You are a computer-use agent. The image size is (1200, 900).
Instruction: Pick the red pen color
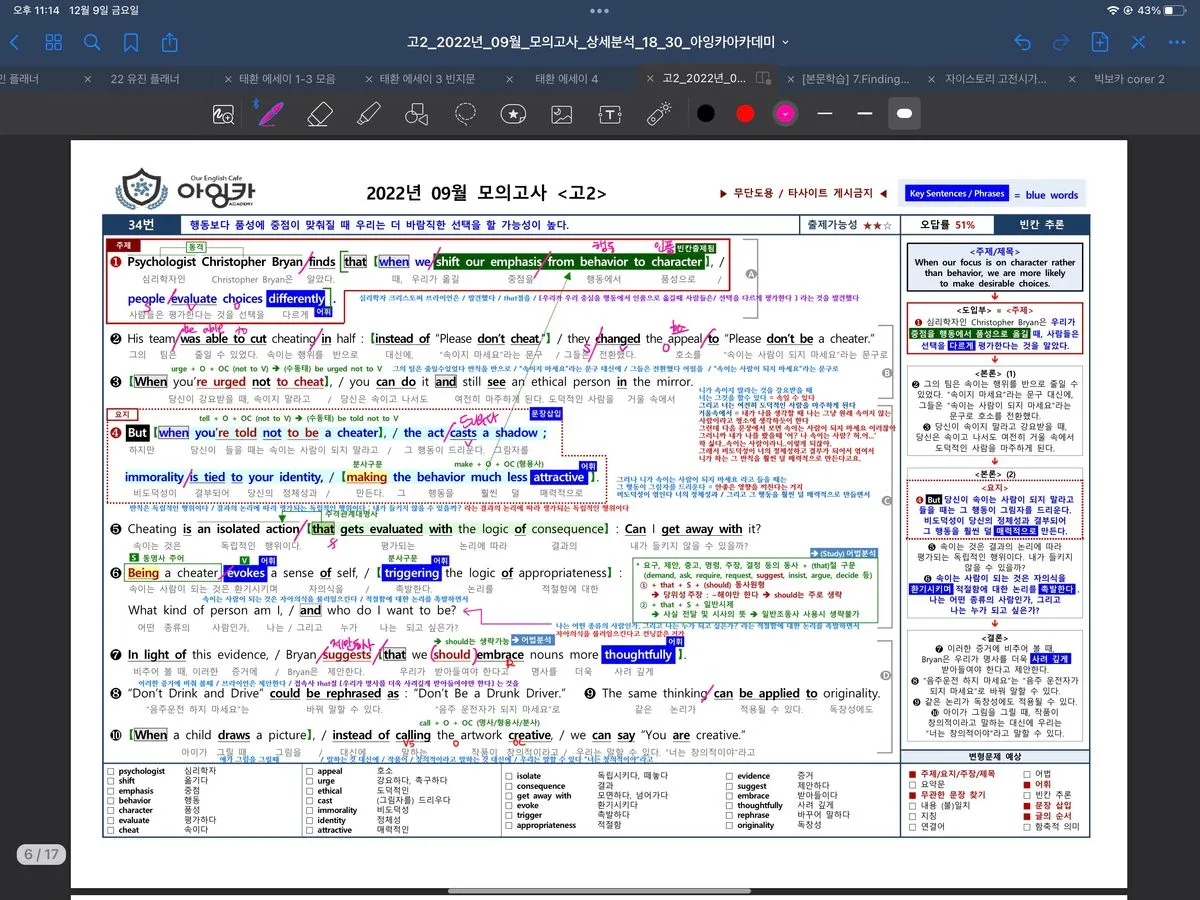point(745,113)
